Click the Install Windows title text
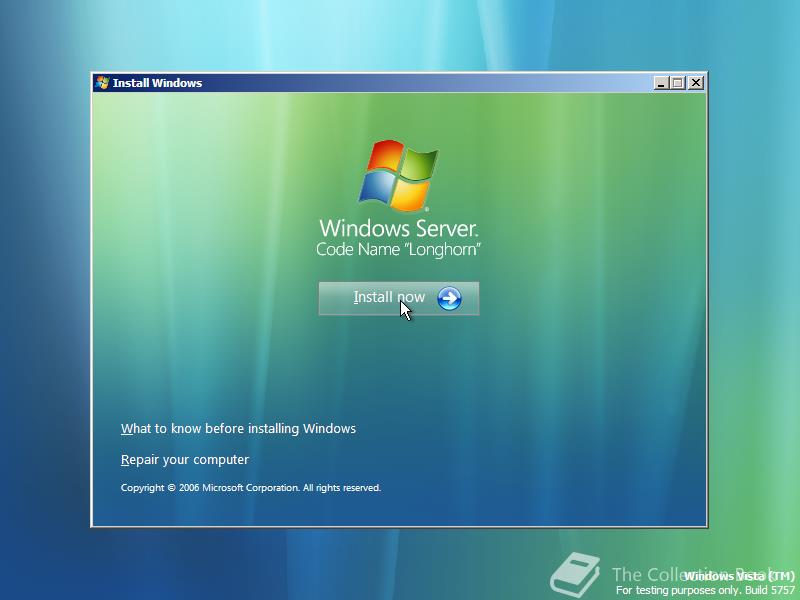 point(157,83)
